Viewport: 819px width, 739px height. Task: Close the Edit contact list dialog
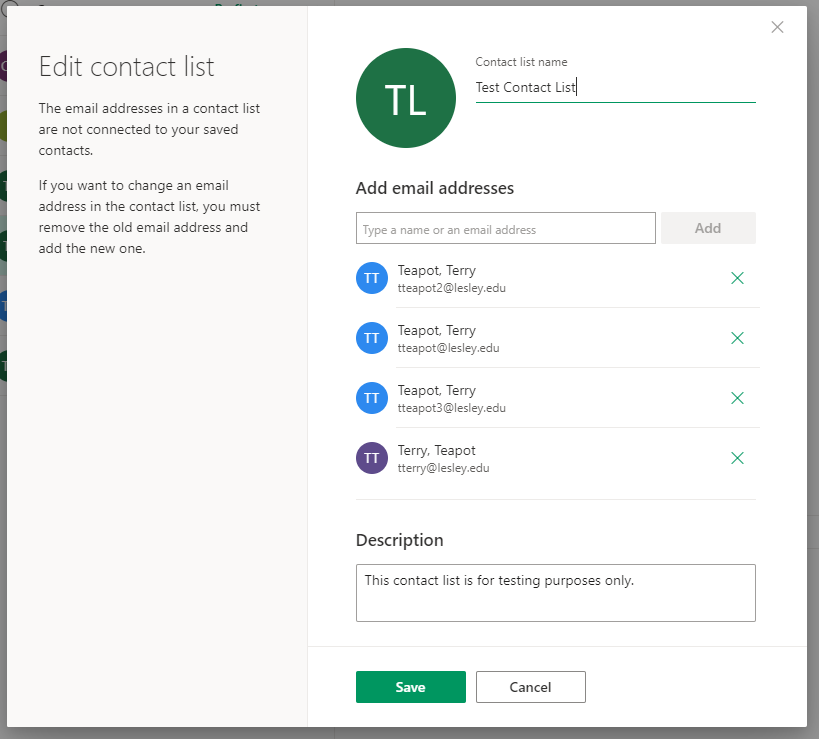pos(777,27)
